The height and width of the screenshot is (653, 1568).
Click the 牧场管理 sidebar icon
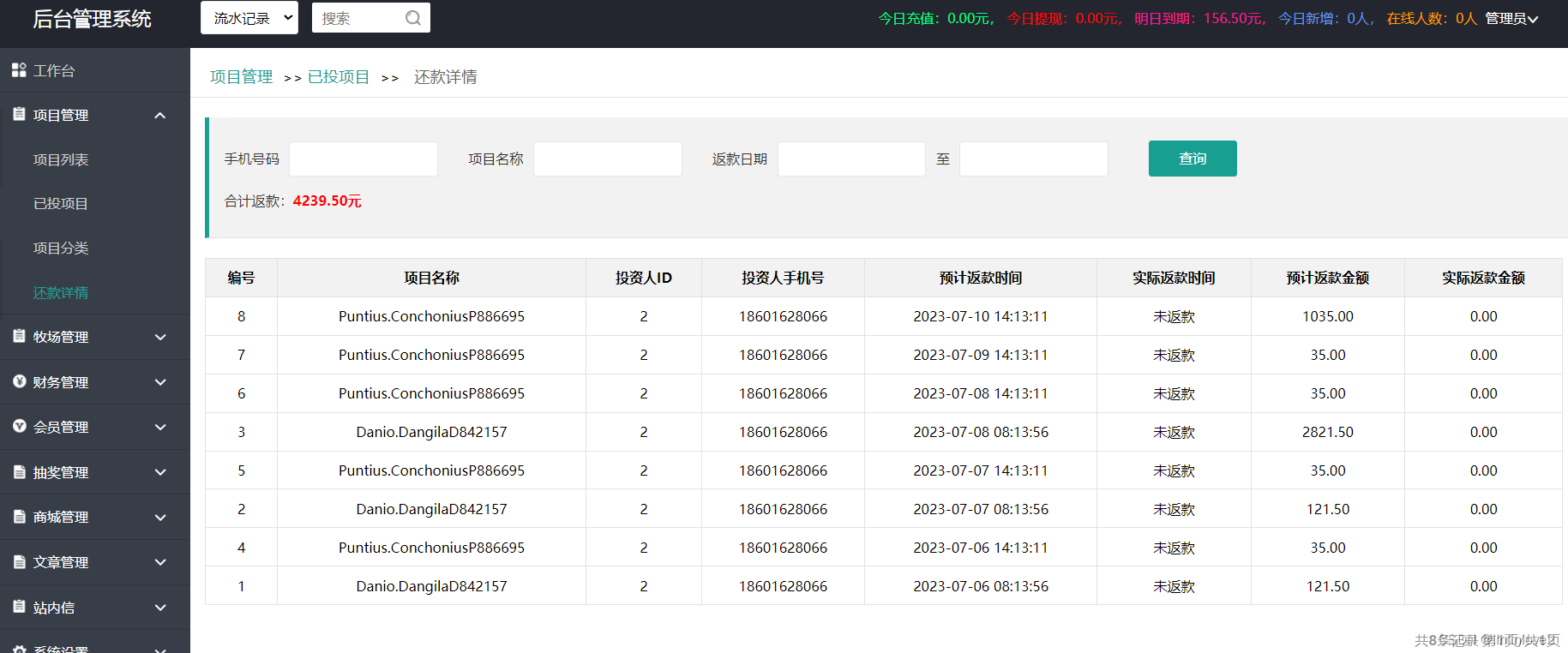pos(19,336)
